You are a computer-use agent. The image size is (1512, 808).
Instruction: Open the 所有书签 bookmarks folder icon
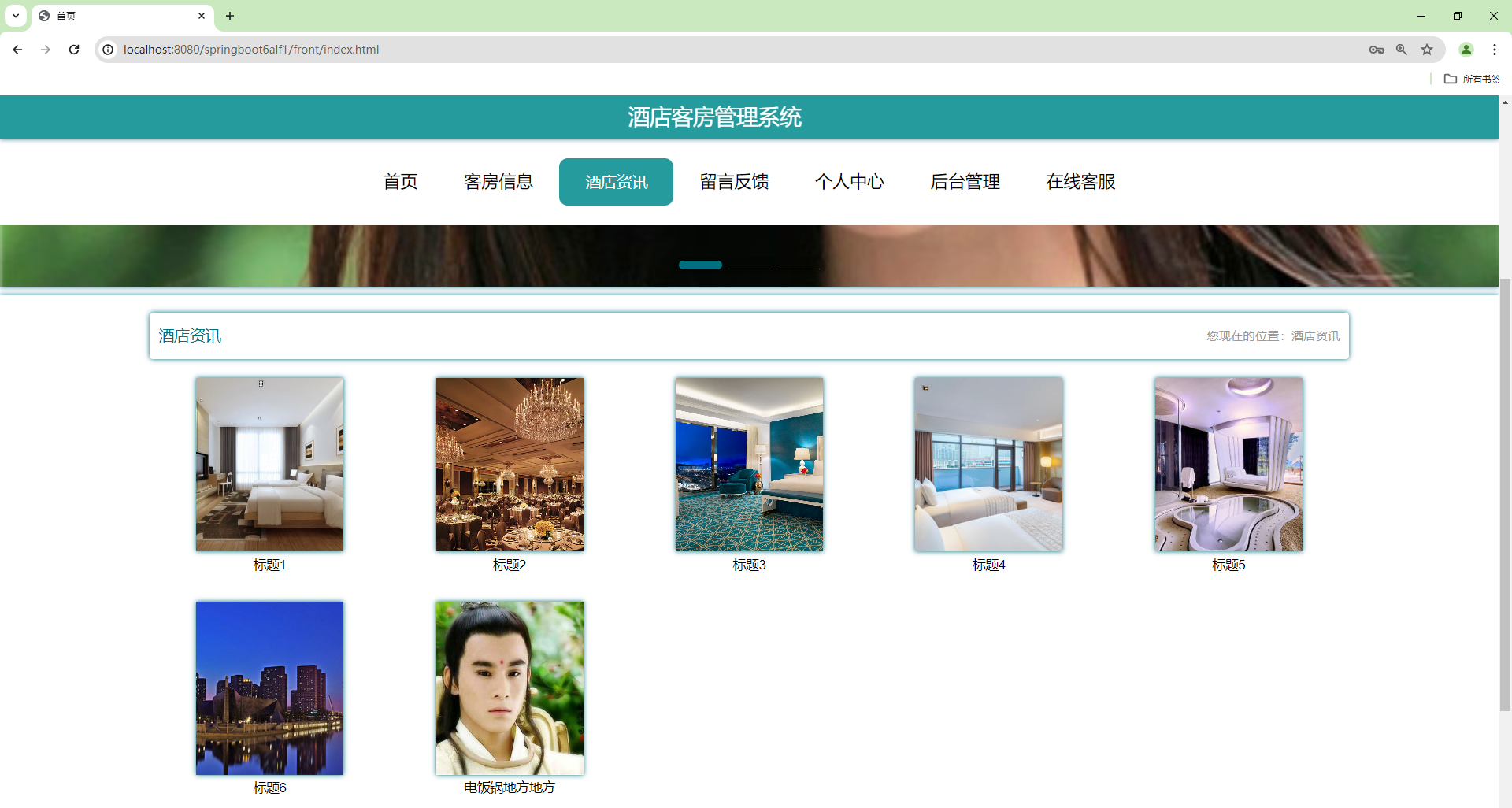click(x=1471, y=79)
